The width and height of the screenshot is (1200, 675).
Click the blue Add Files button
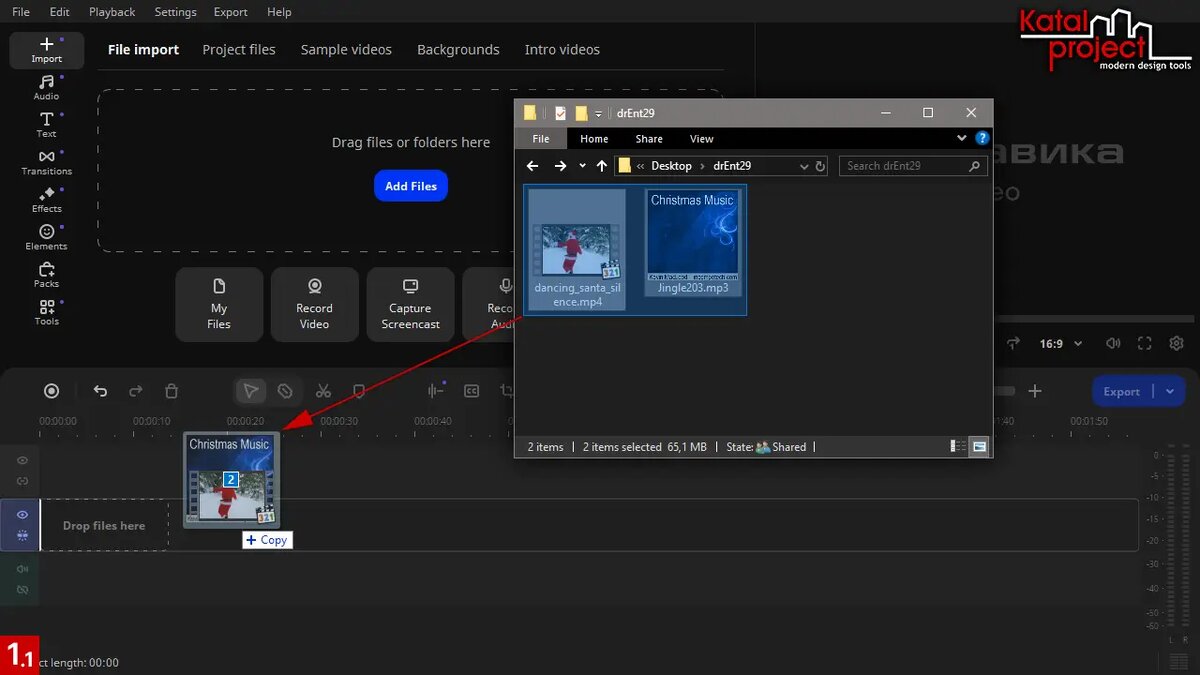click(x=411, y=186)
